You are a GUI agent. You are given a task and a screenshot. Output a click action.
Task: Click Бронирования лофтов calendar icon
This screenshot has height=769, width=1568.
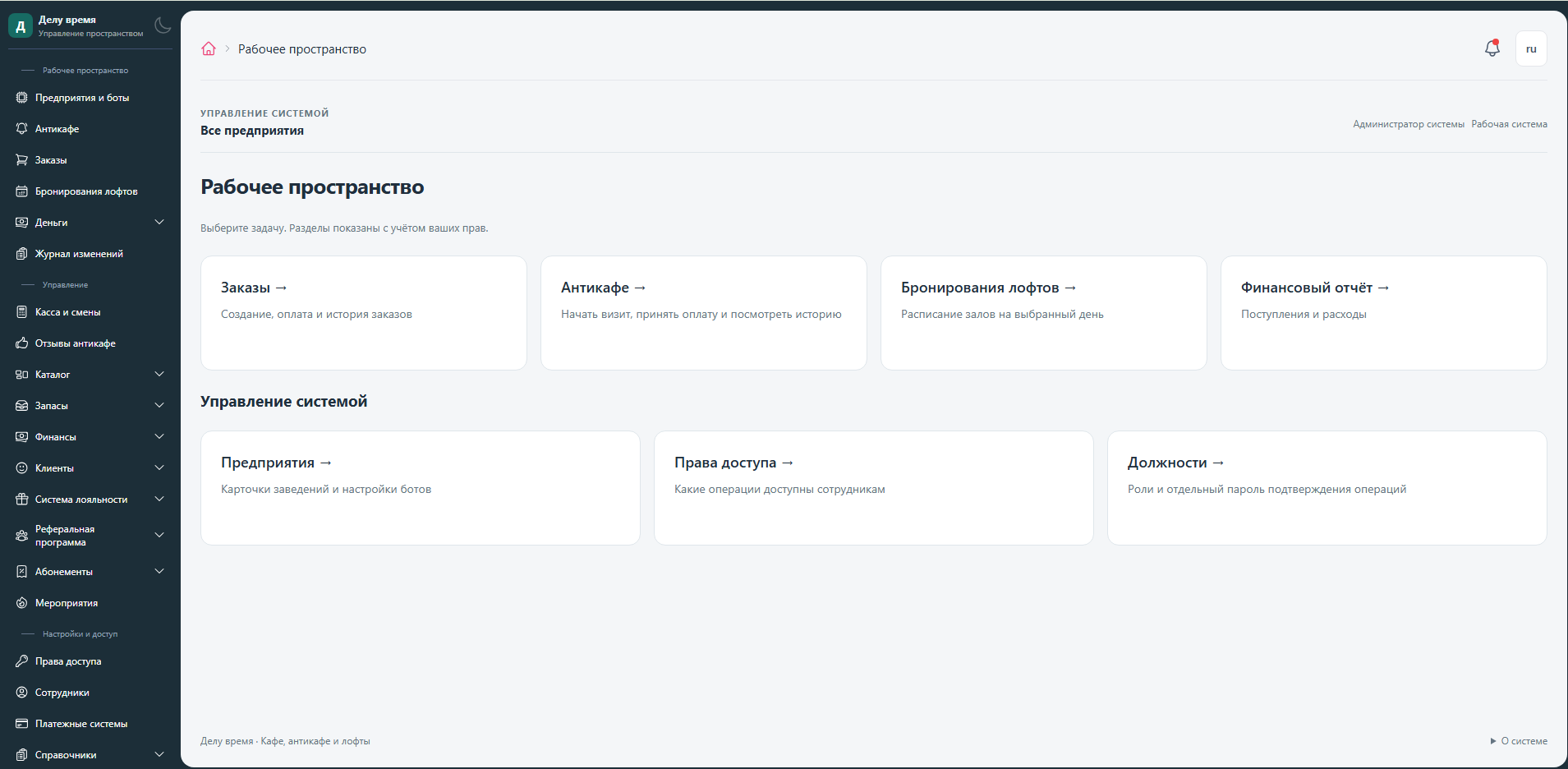pos(22,191)
